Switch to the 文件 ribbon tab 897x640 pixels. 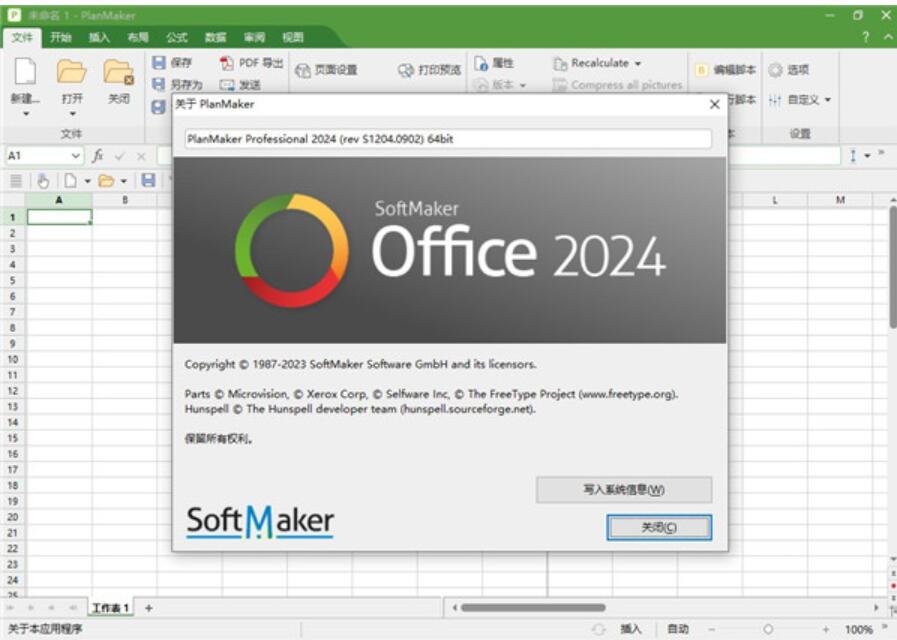coord(22,38)
